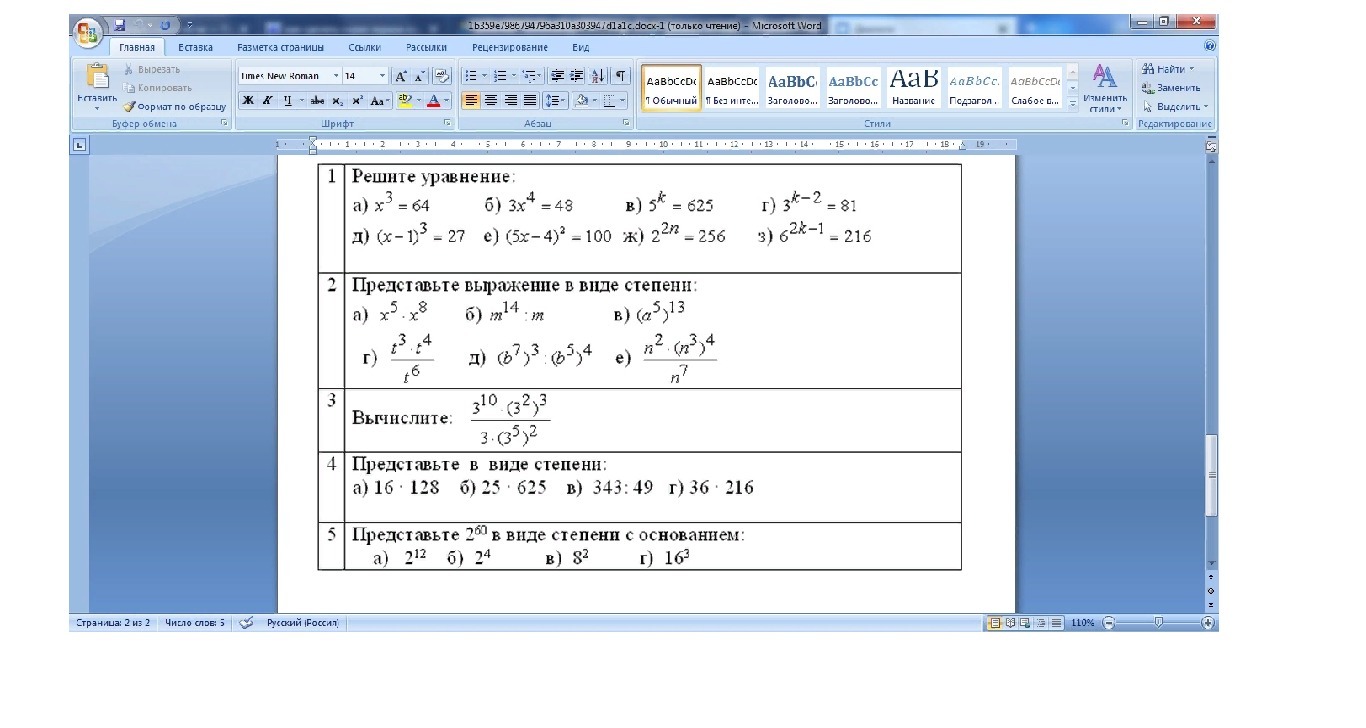Screen dimensions: 1366x728
Task: Start a bulleted list
Action: tap(471, 76)
